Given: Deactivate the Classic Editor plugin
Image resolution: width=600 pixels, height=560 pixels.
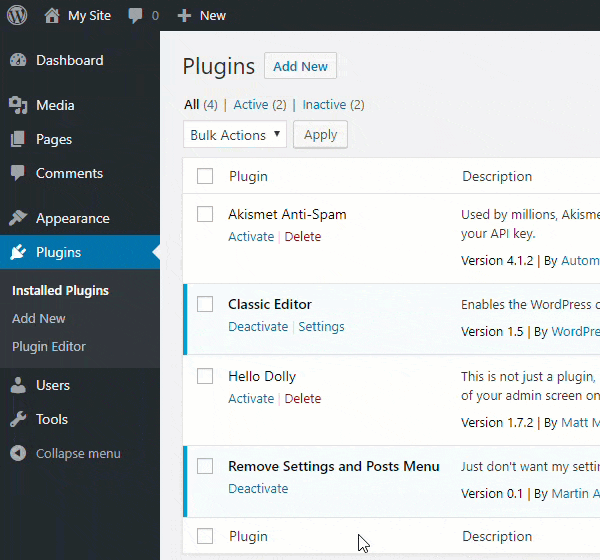Looking at the screenshot, I should 258,327.
